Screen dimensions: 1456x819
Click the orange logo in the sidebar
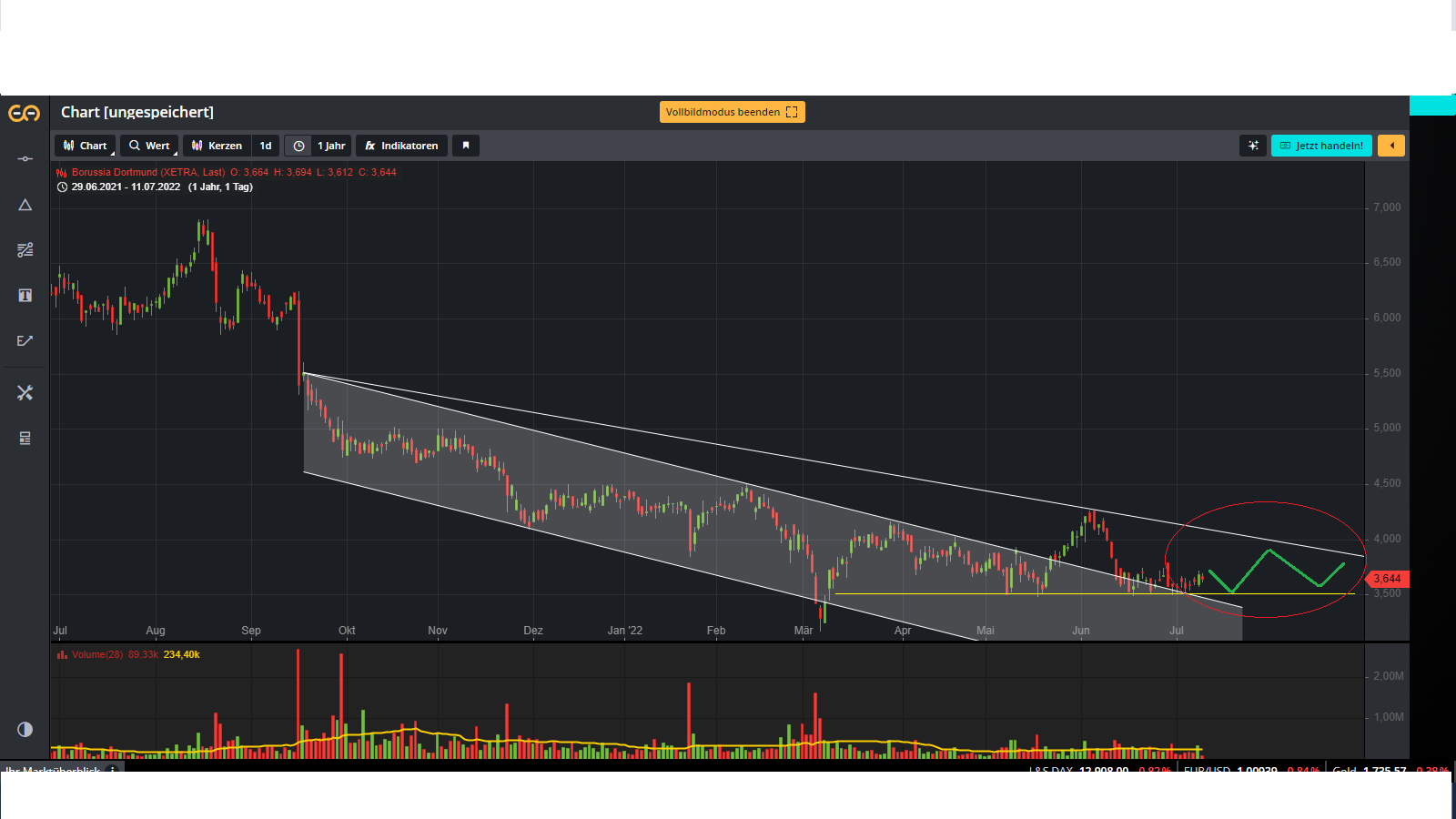click(25, 113)
